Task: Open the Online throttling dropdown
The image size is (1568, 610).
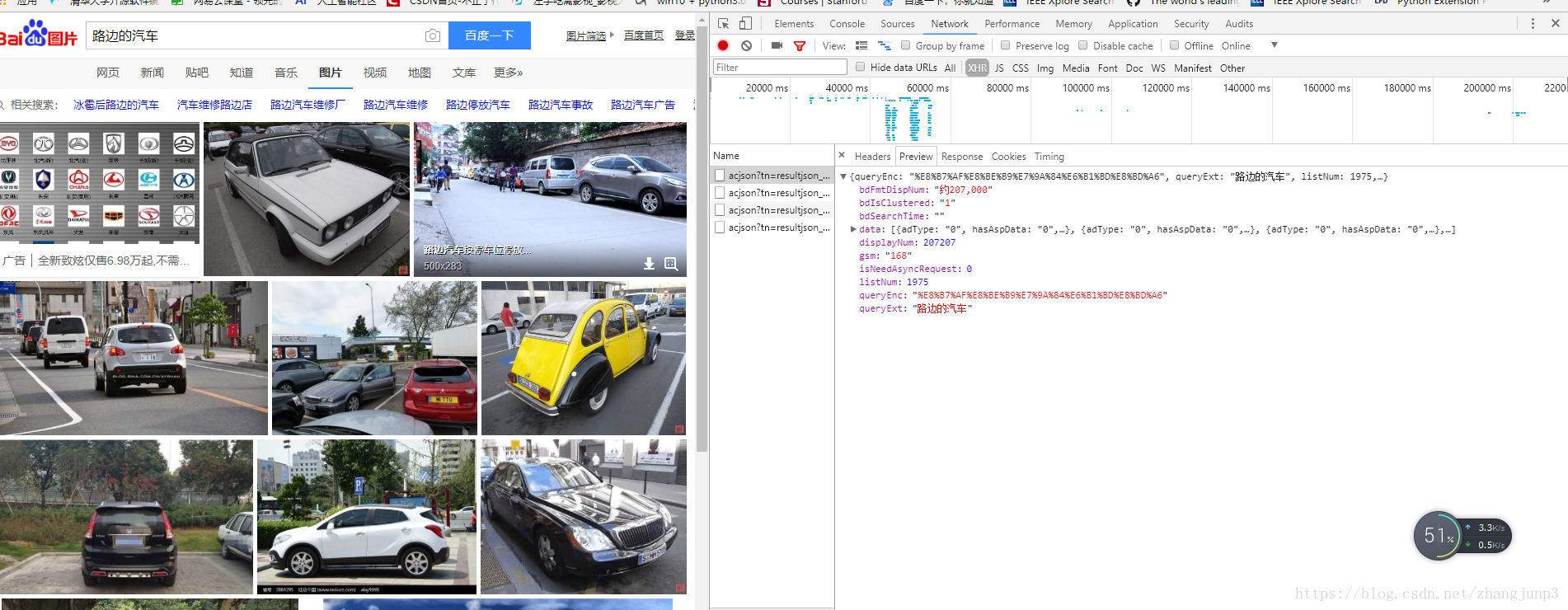Action: 1250,45
